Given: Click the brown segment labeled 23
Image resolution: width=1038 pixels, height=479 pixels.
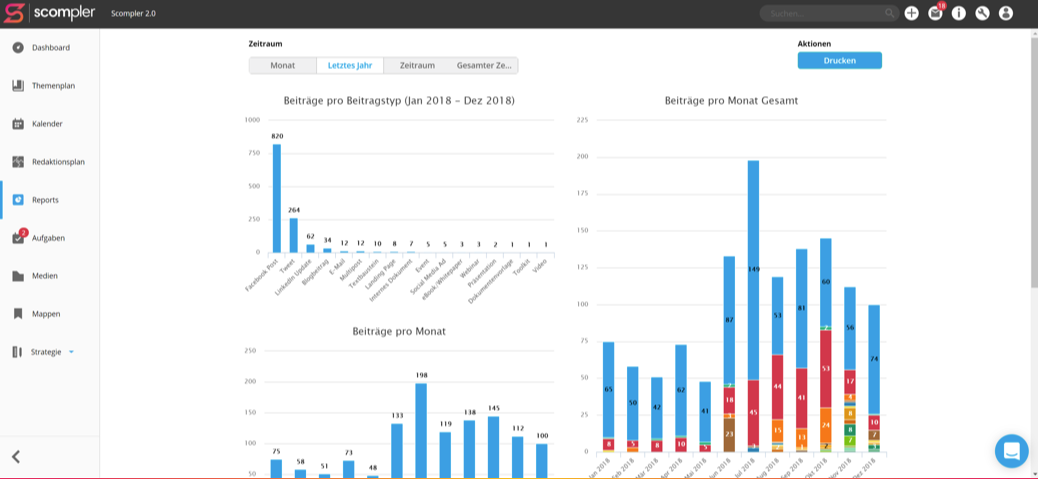Looking at the screenshot, I should click(730, 435).
